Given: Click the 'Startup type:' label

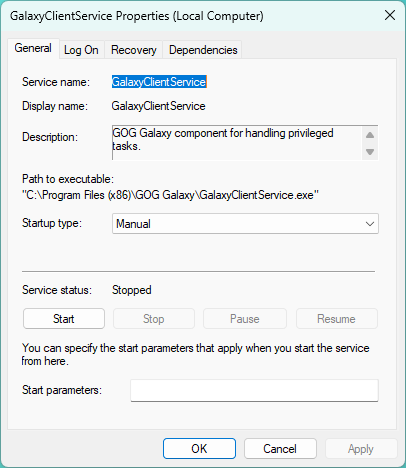Looking at the screenshot, I should (x=52, y=223).
